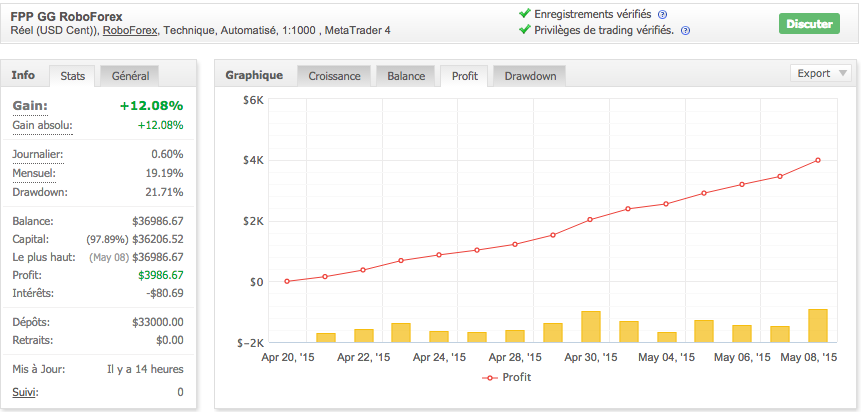This screenshot has height=412, width=861.
Task: Click the tallest yellow bar near Apr 30
Action: [x=590, y=326]
